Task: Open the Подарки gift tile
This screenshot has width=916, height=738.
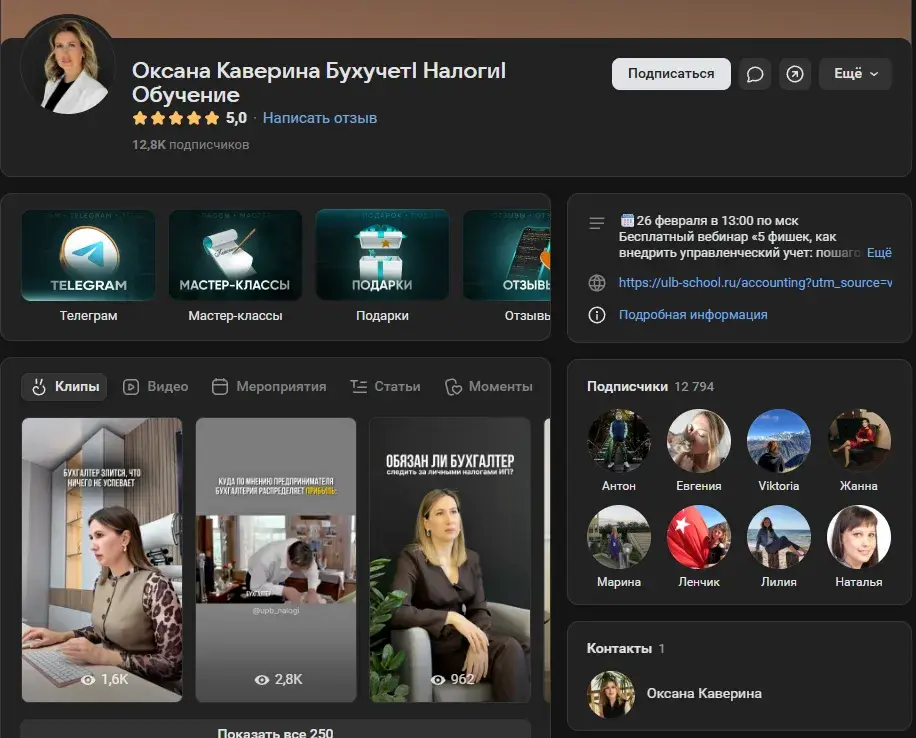Action: point(383,267)
